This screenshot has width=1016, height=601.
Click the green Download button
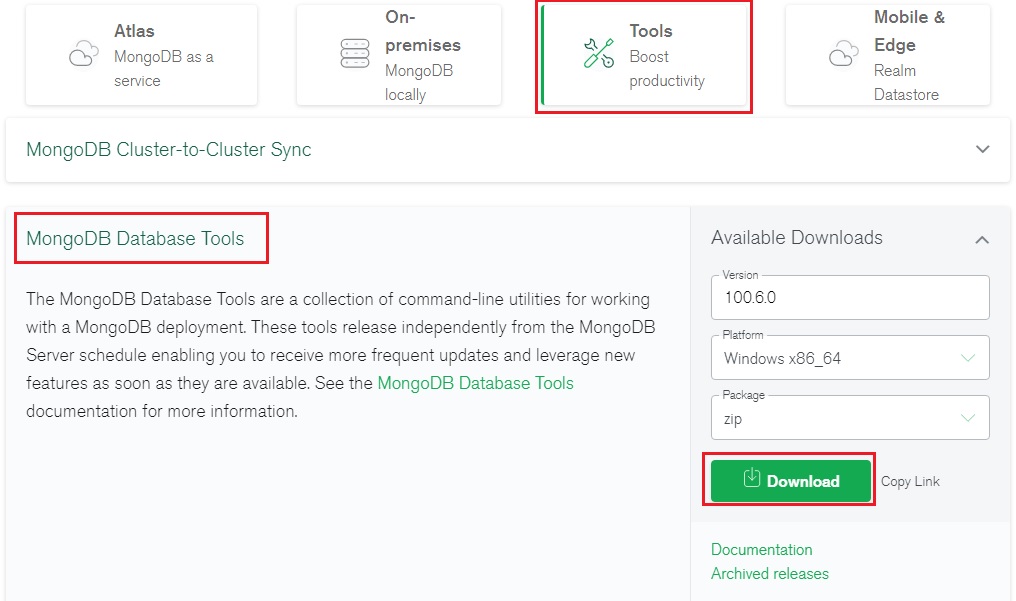(791, 481)
